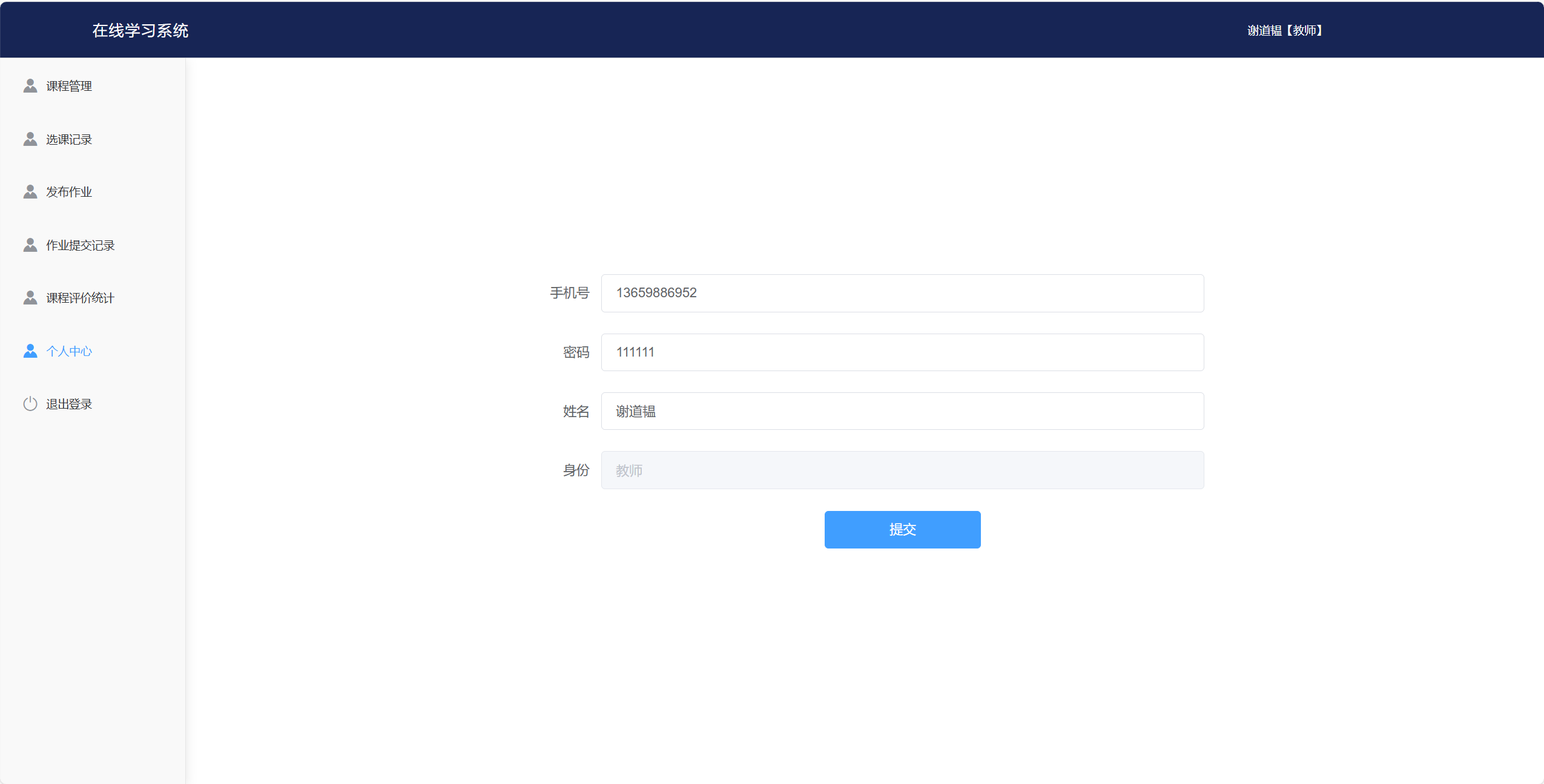Screen dimensions: 1544x784
Task: Click the 课程评价统计 person icon
Action: click(x=30, y=297)
